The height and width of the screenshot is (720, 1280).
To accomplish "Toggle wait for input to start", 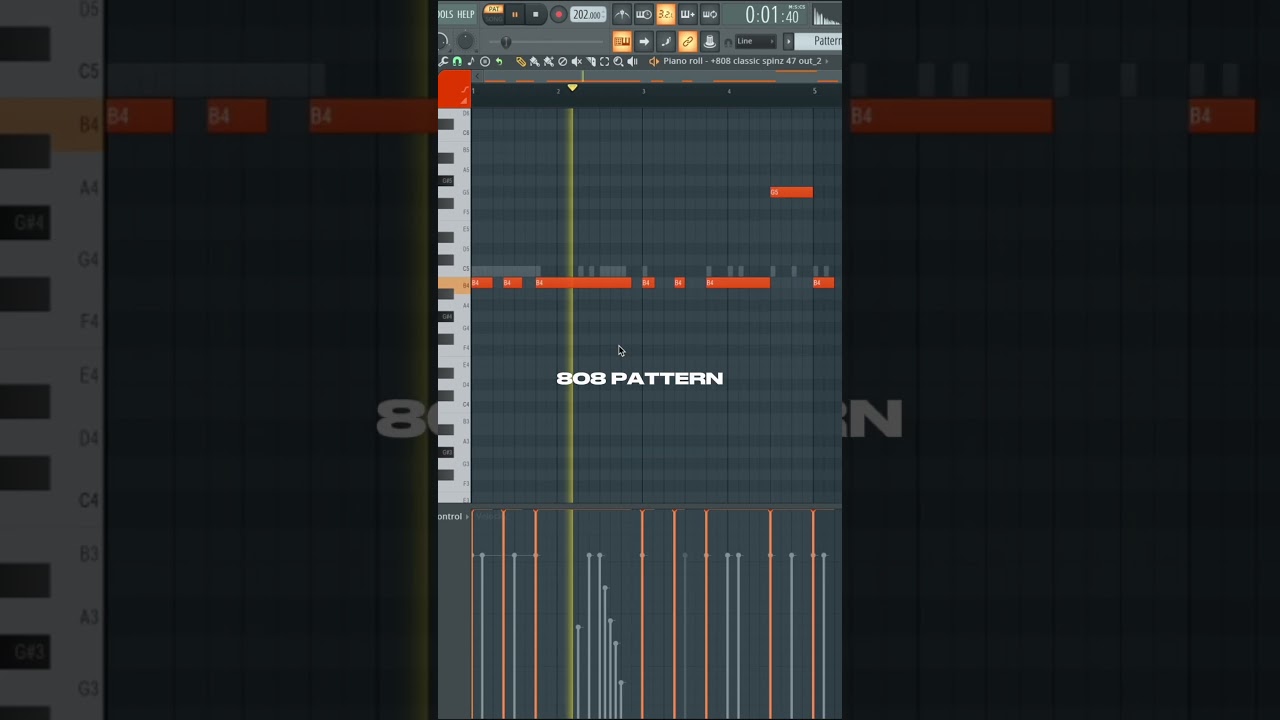I will coord(644,14).
